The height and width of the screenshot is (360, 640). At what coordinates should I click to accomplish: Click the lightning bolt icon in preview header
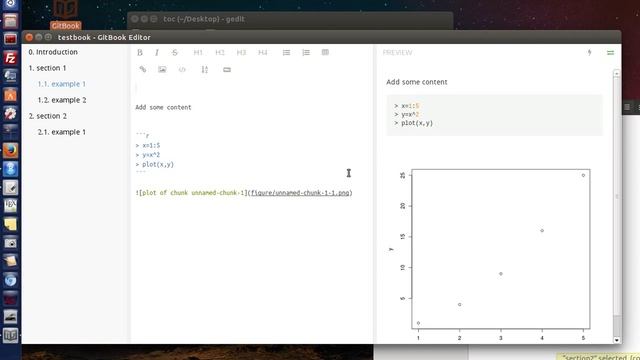pos(589,52)
